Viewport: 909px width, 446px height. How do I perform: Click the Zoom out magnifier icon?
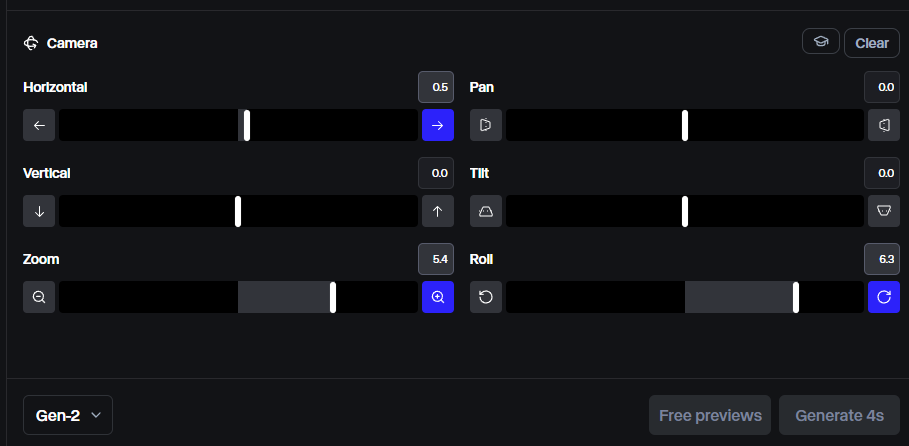pyautogui.click(x=39, y=297)
